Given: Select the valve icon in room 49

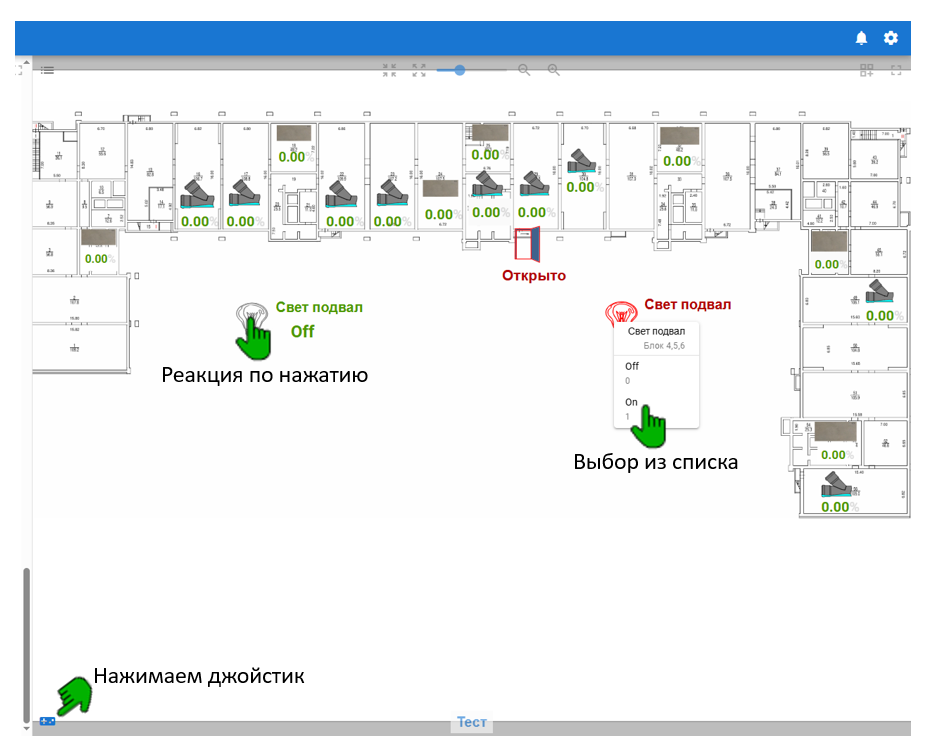Looking at the screenshot, I should click(x=880, y=291).
